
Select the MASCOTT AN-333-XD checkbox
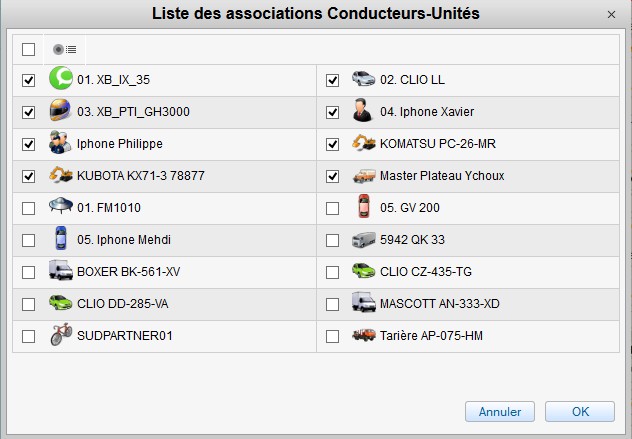pyautogui.click(x=332, y=304)
